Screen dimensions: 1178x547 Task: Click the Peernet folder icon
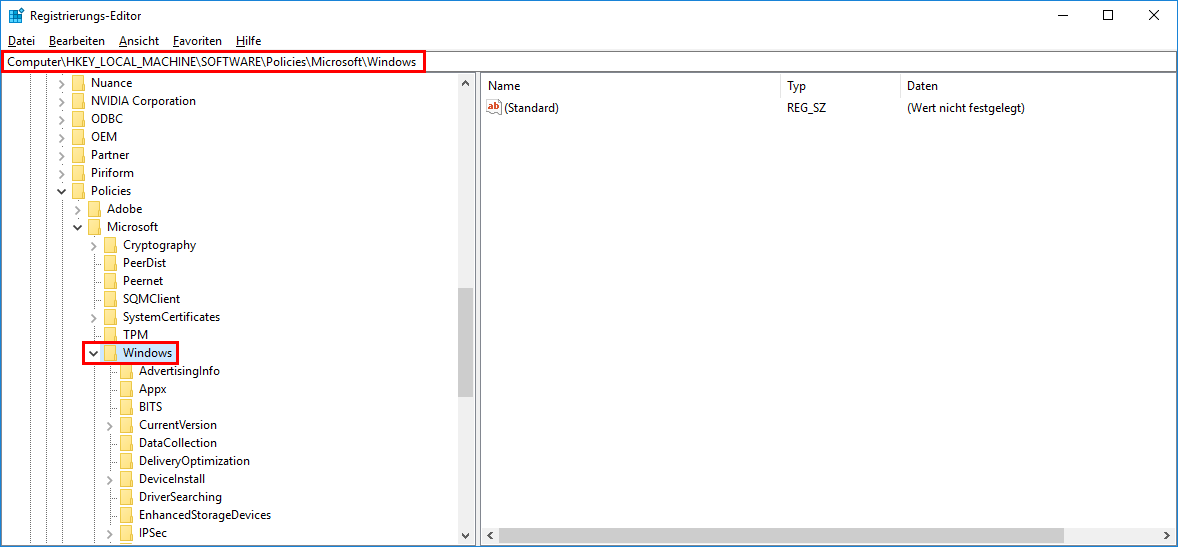click(x=110, y=282)
